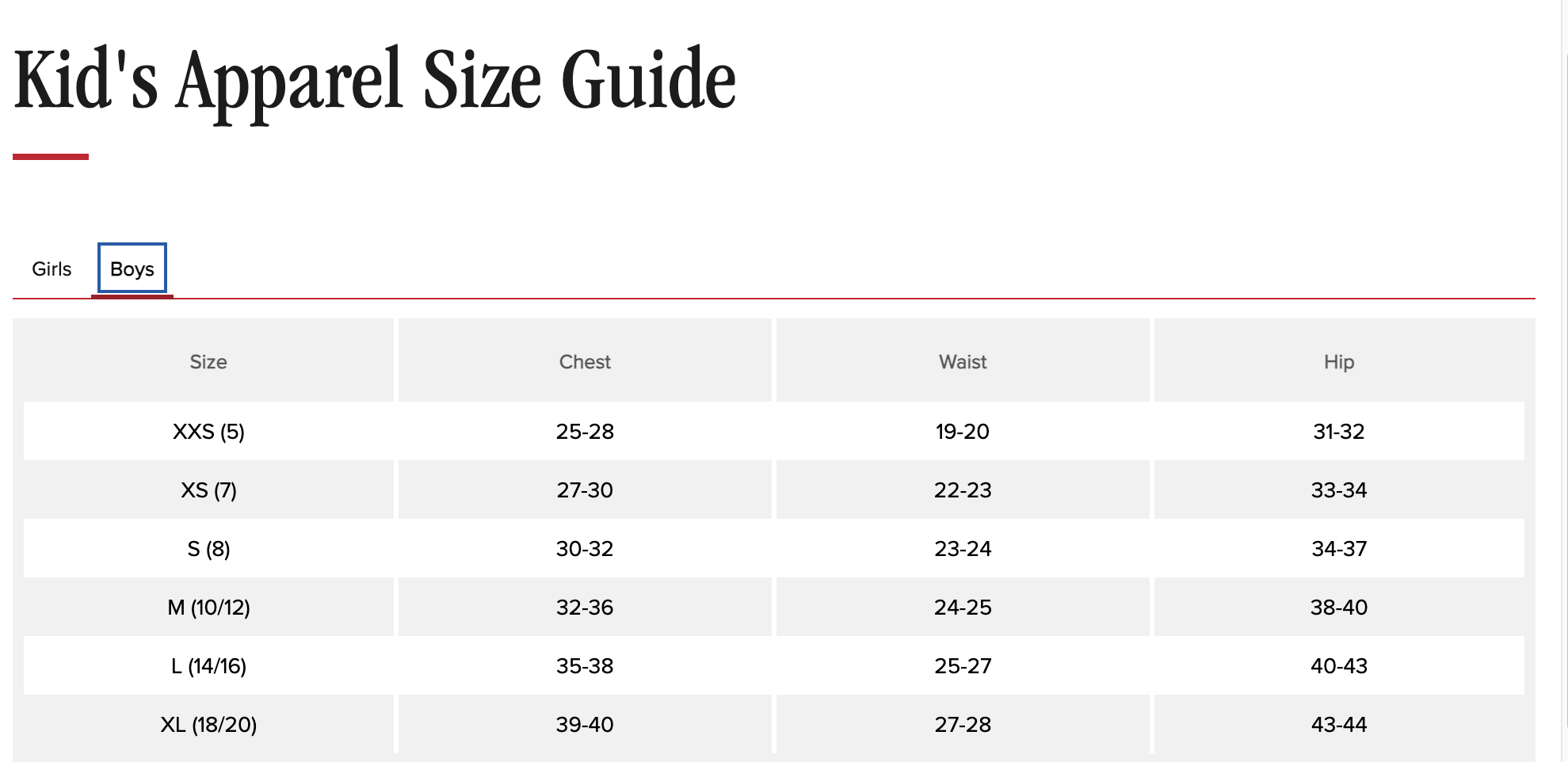Click the Chest column header
Image resolution: width=1568 pixels, height=762 pixels.
click(585, 362)
